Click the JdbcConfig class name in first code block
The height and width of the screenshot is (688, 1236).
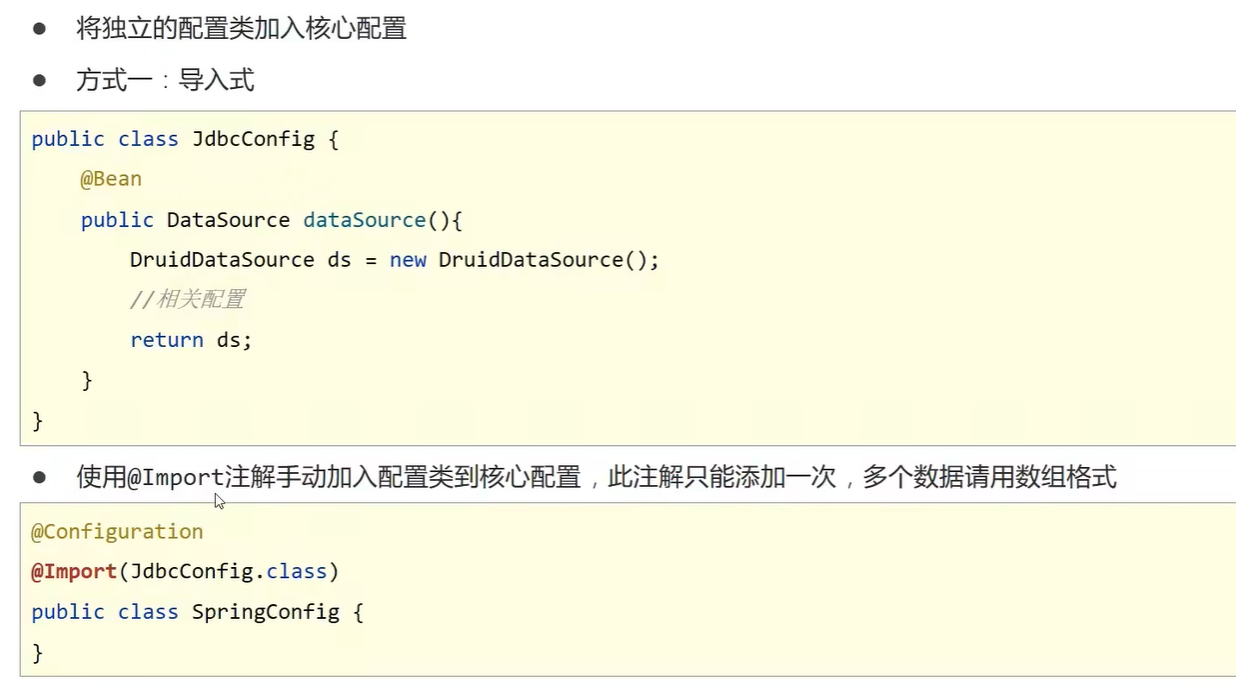point(253,139)
